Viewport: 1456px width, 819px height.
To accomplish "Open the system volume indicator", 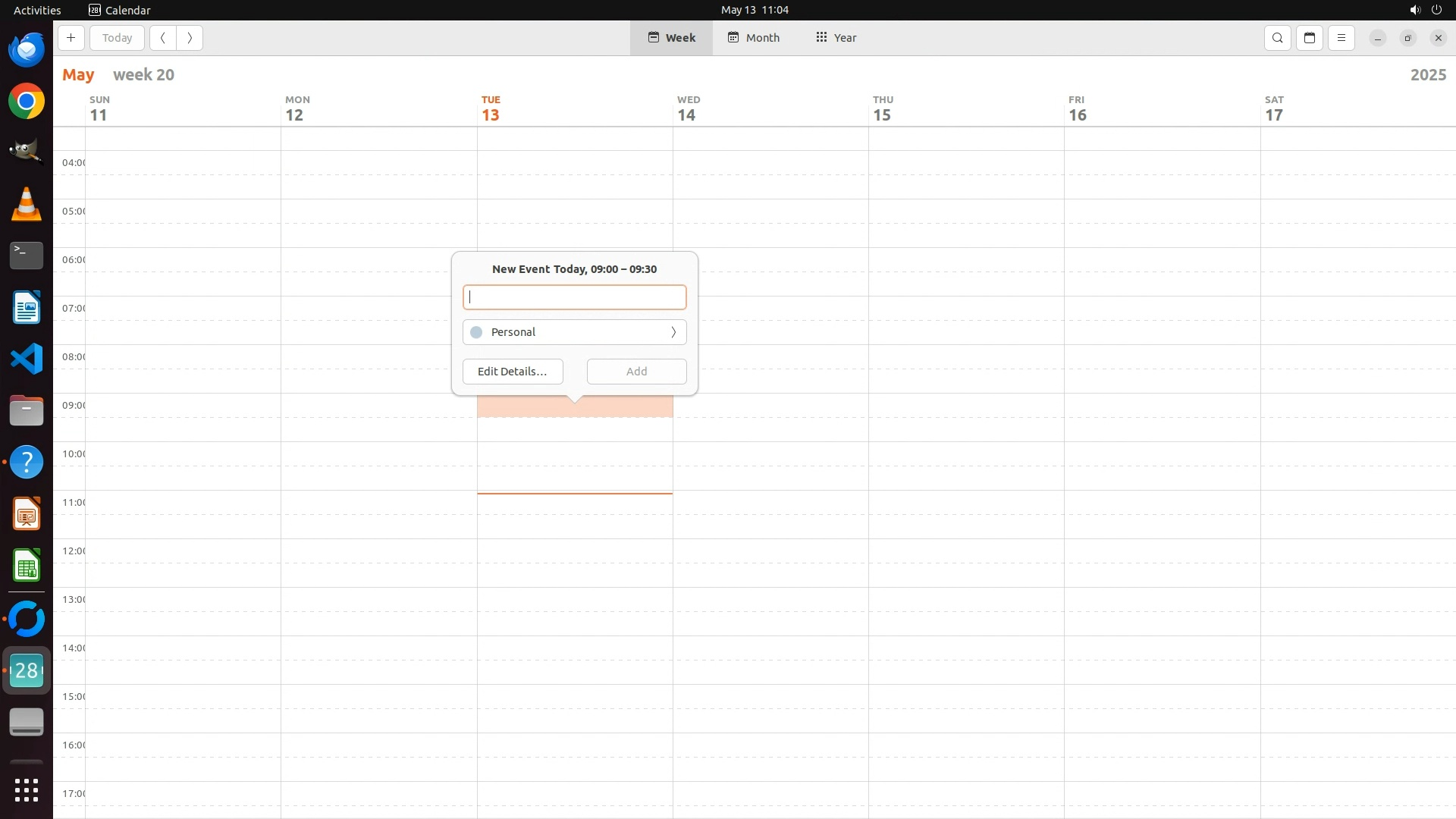I will tap(1414, 10).
